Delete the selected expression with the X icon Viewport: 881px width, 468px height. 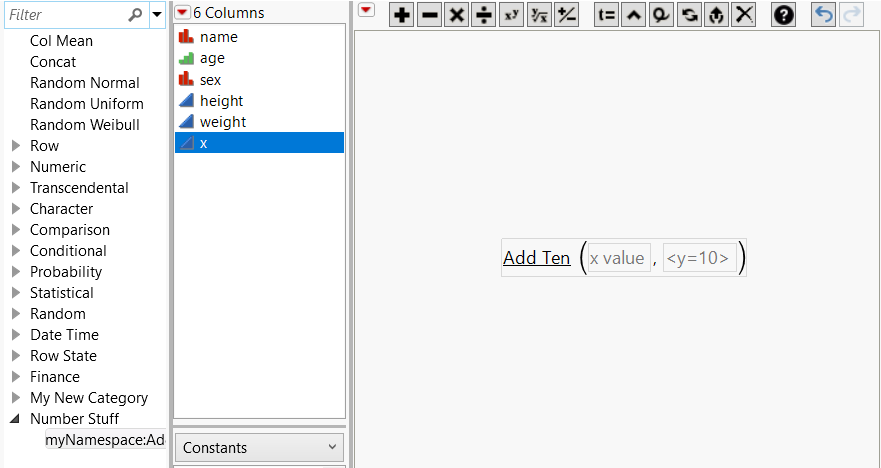pos(743,15)
